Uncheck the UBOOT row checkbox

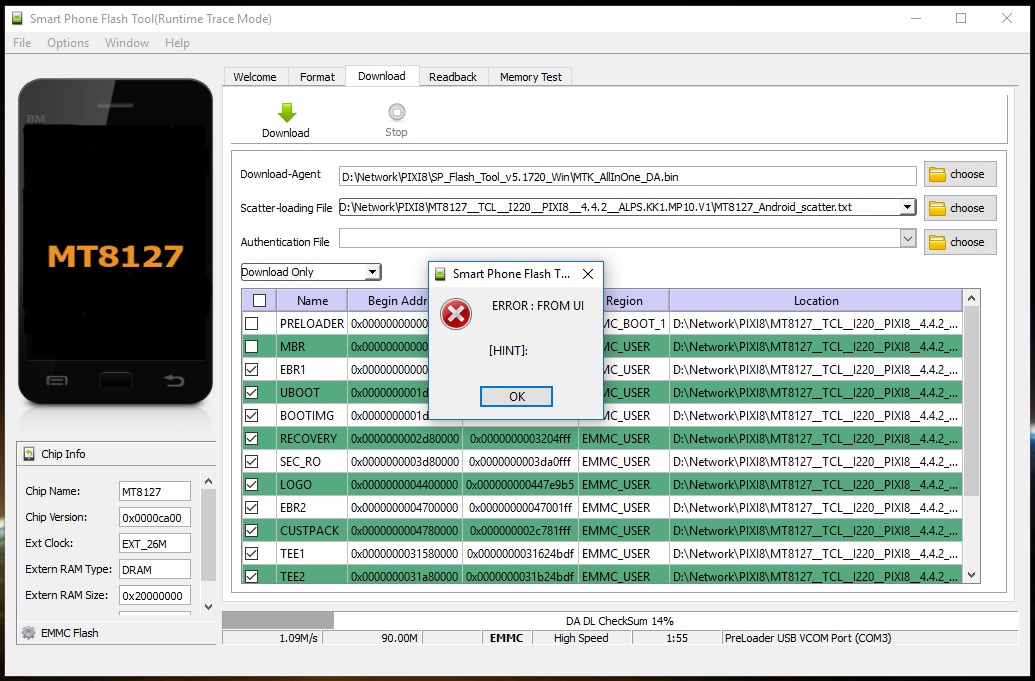pyautogui.click(x=251, y=393)
